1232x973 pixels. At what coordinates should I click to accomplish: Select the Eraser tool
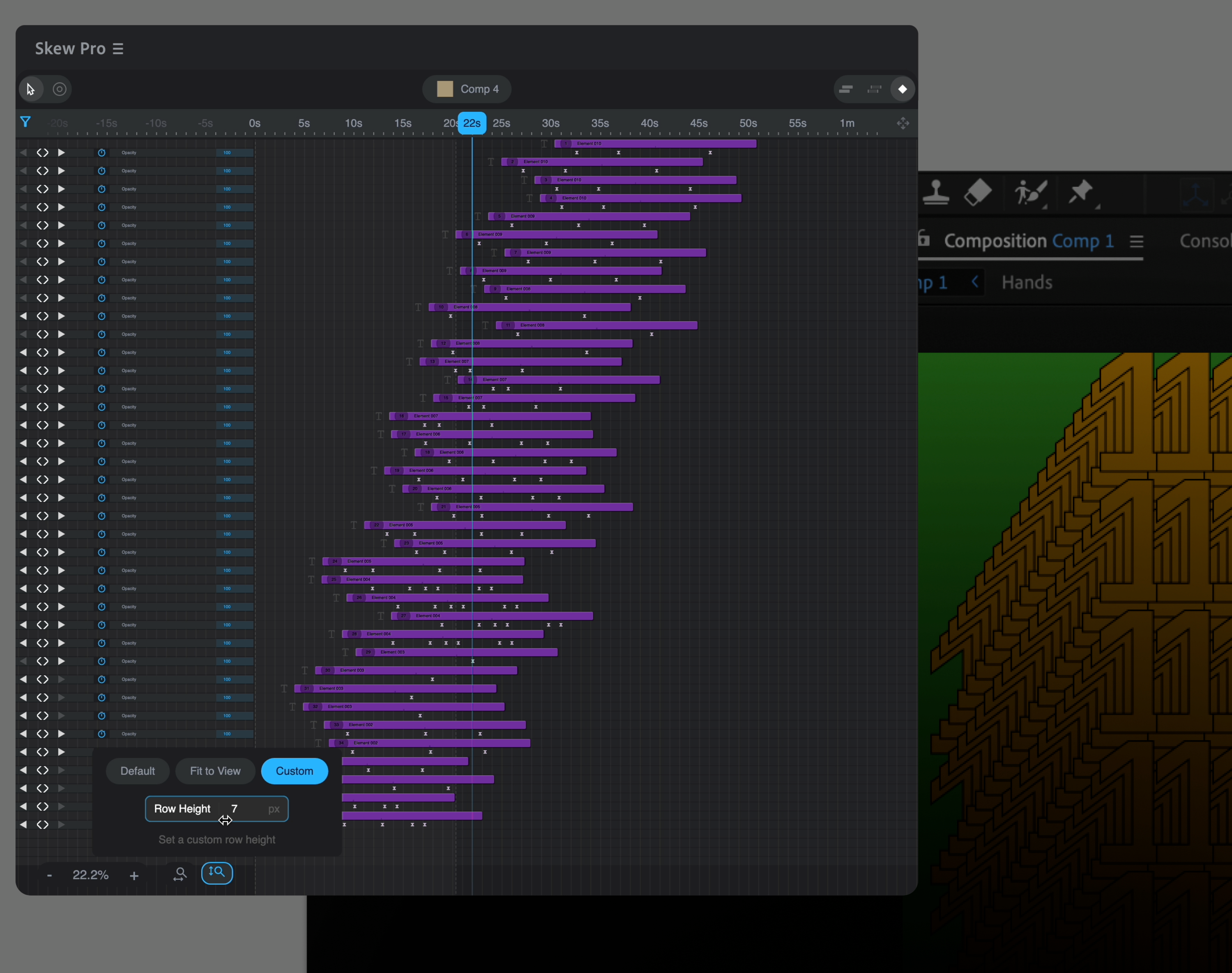(978, 193)
